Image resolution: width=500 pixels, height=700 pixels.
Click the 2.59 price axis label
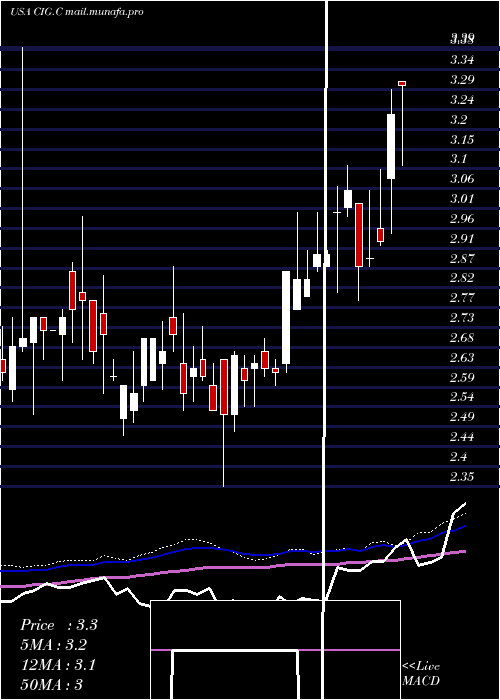(462, 378)
